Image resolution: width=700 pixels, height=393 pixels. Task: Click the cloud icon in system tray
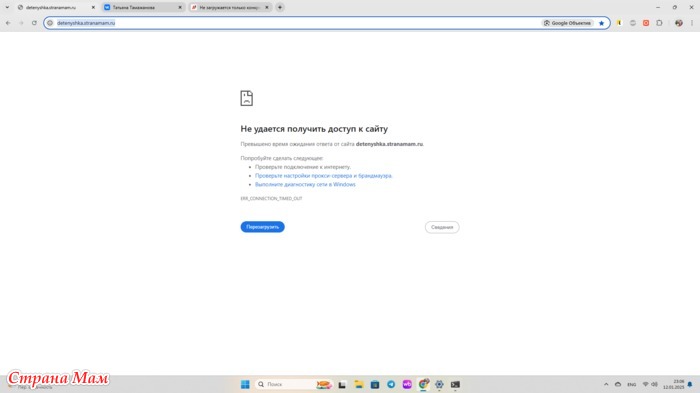click(x=618, y=385)
